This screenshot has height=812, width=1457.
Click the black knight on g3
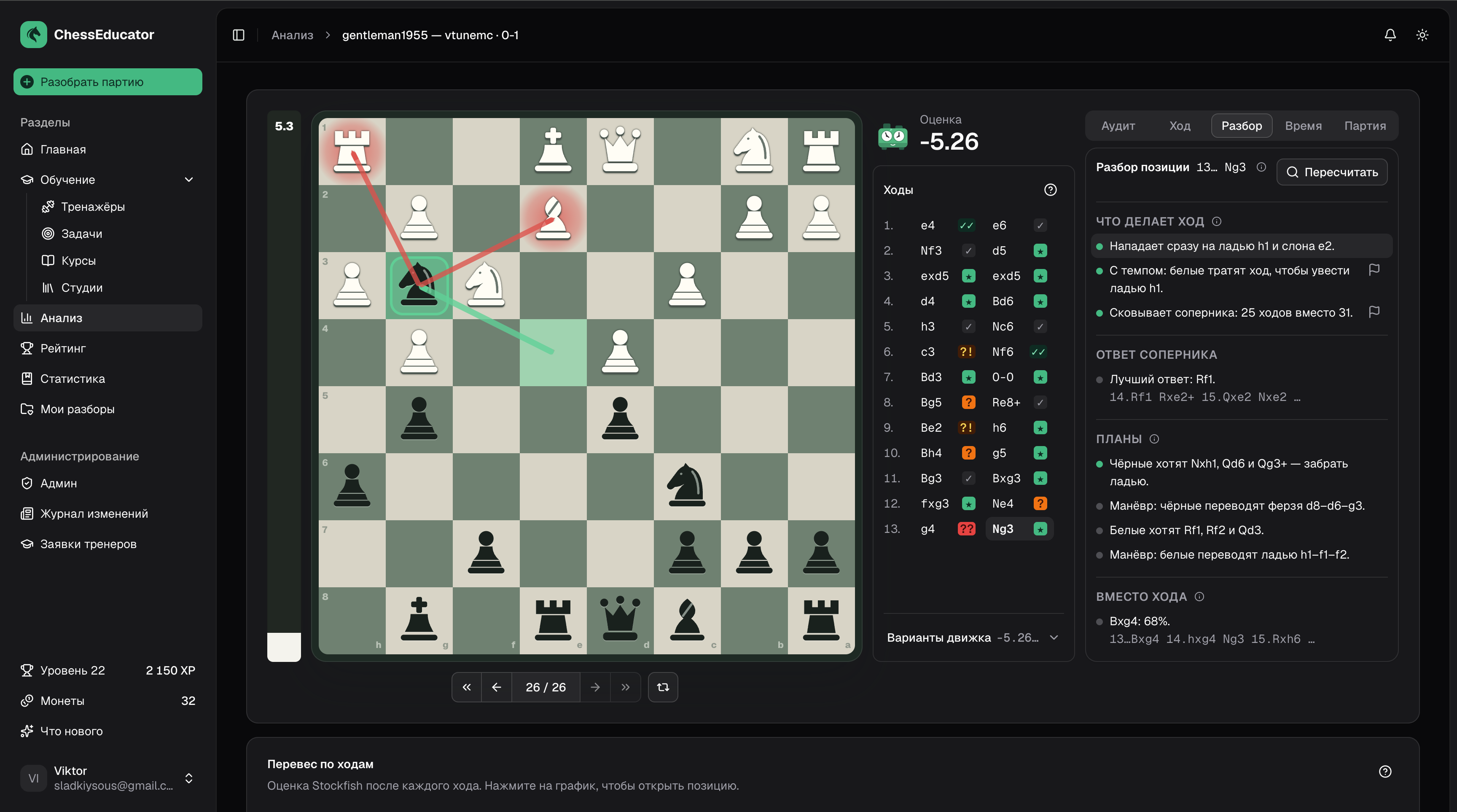click(419, 285)
